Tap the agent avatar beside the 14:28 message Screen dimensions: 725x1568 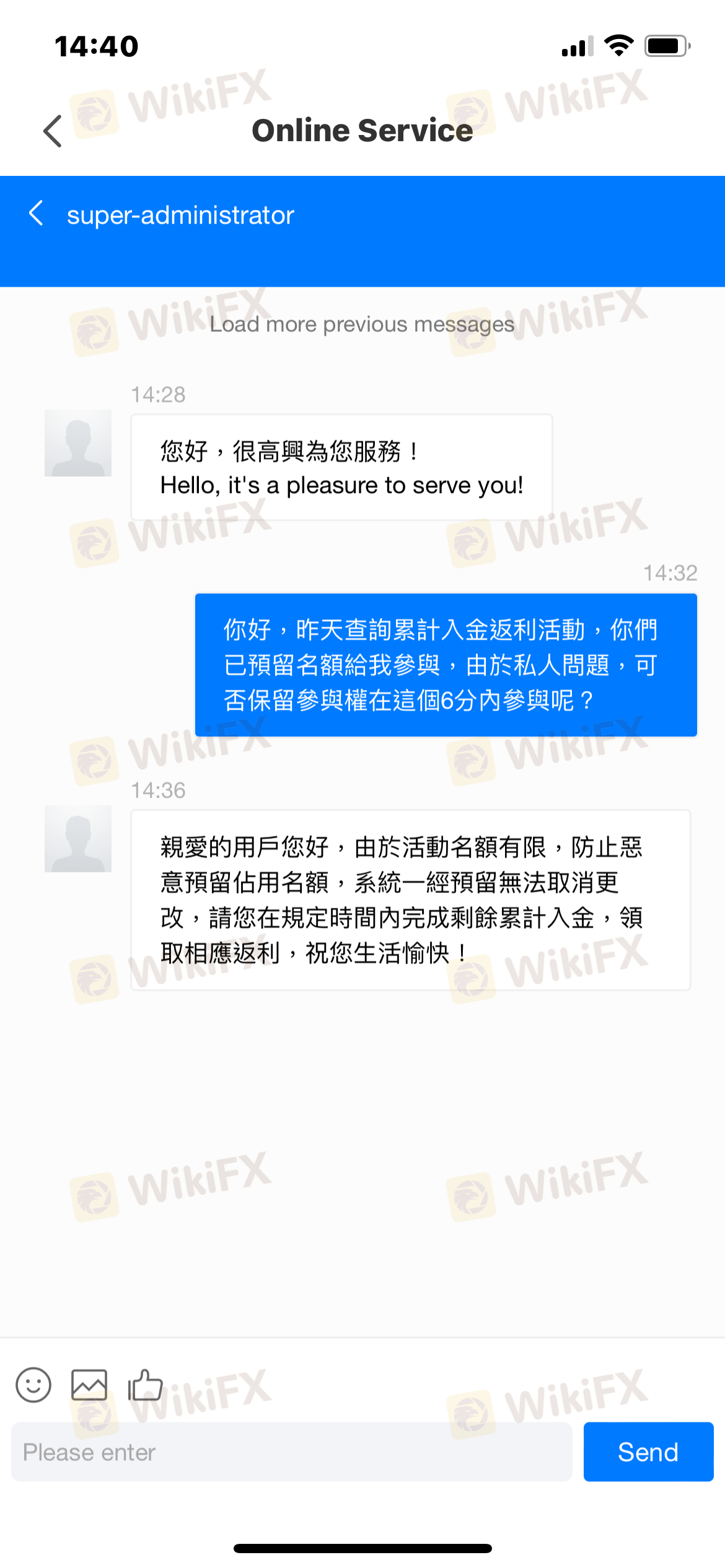click(78, 443)
